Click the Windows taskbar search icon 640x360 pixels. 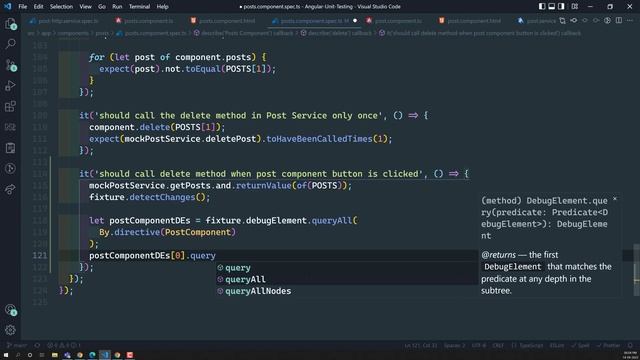click(x=18, y=355)
